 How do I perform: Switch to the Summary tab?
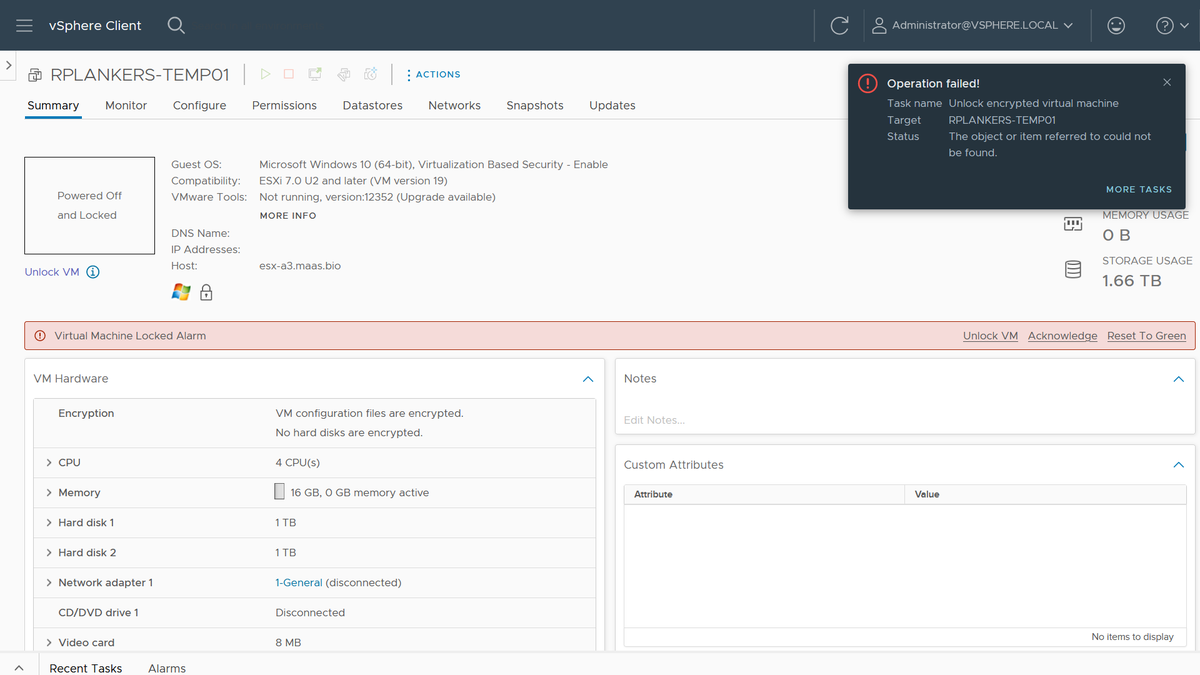pyautogui.click(x=53, y=105)
